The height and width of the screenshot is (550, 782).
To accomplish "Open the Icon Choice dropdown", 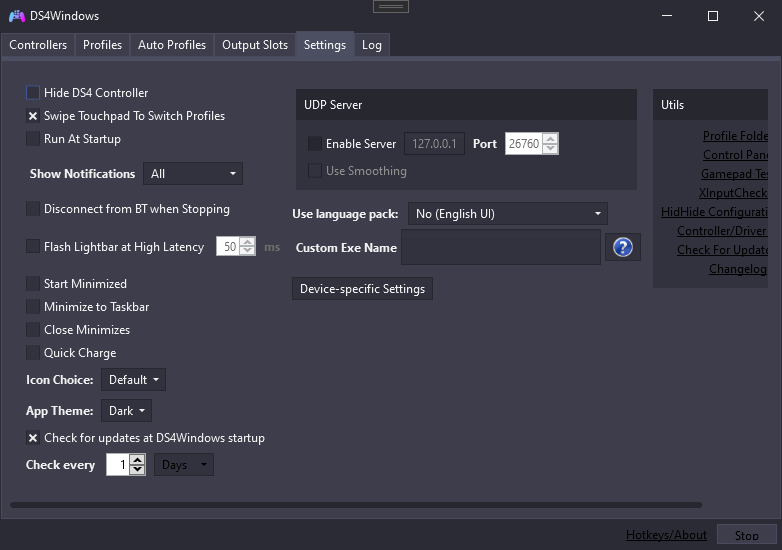I will (133, 380).
